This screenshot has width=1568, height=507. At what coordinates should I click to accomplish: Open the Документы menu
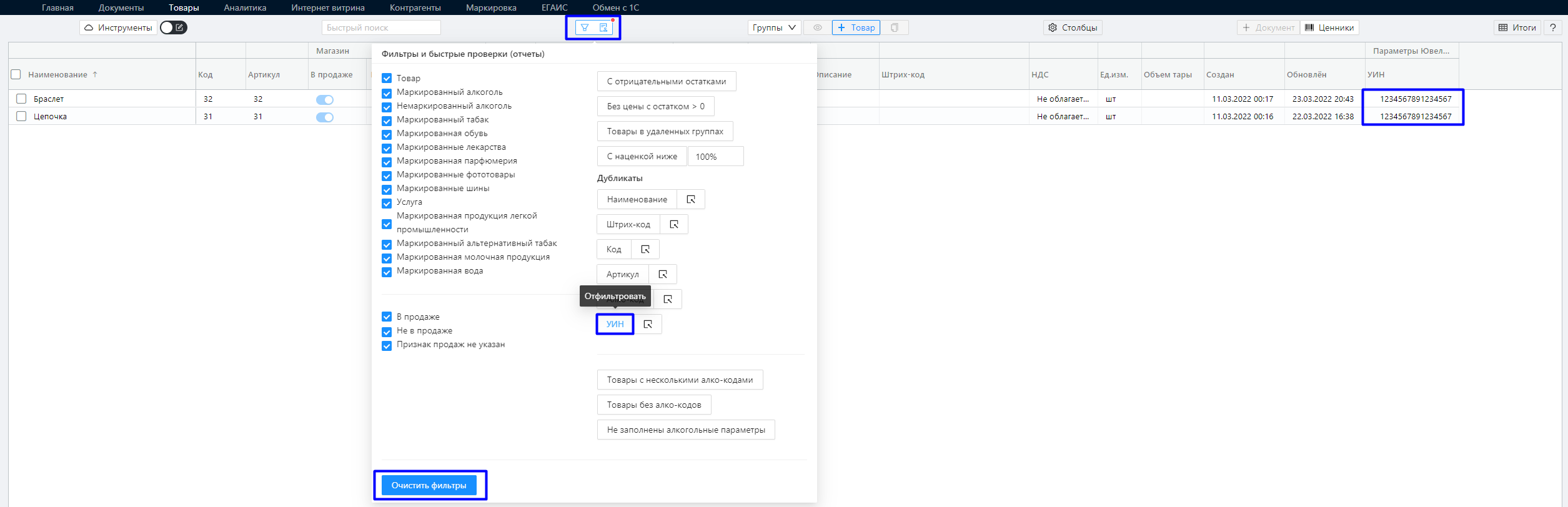[x=121, y=7]
